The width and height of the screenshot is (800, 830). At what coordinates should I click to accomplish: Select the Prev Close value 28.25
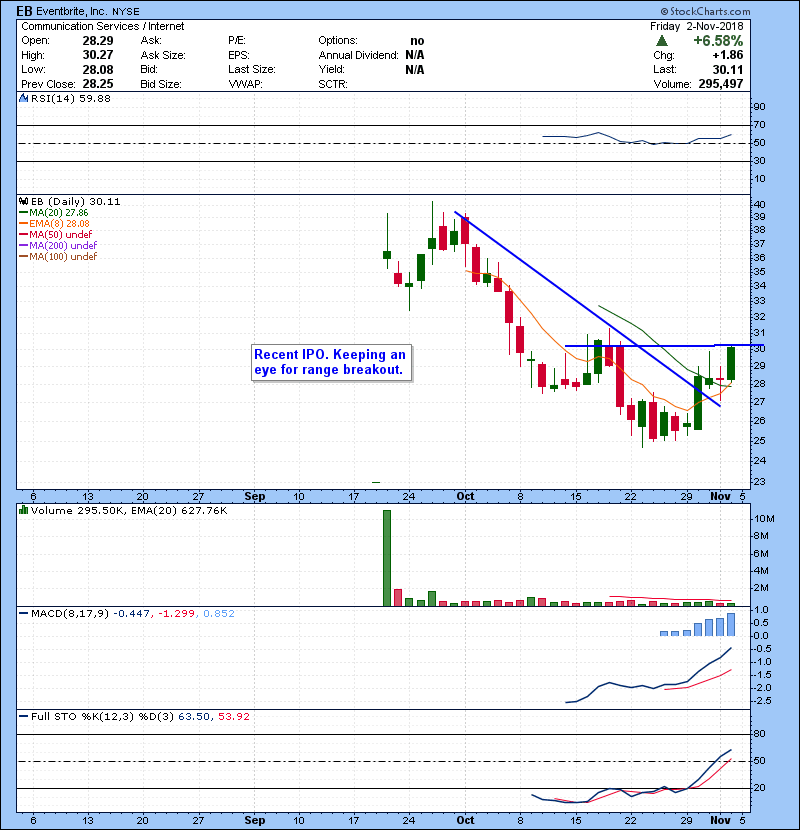pyautogui.click(x=97, y=84)
